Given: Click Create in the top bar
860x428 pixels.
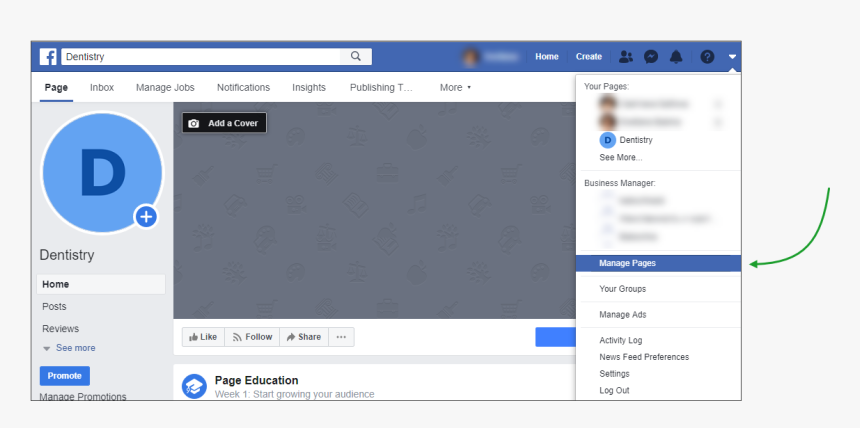Looking at the screenshot, I should [589, 57].
